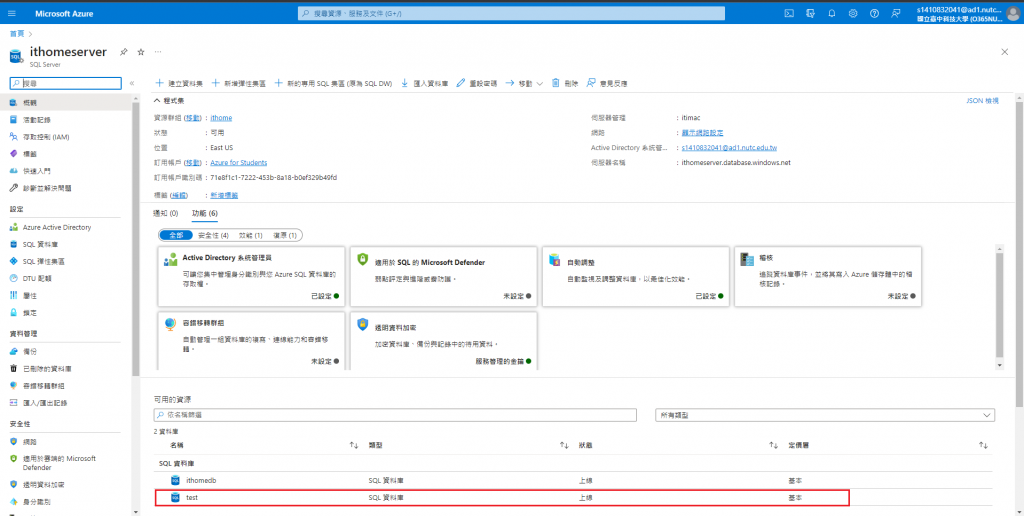Sort resources by type column arrows
Viewport: 1024px width, 516px height.
click(564, 445)
